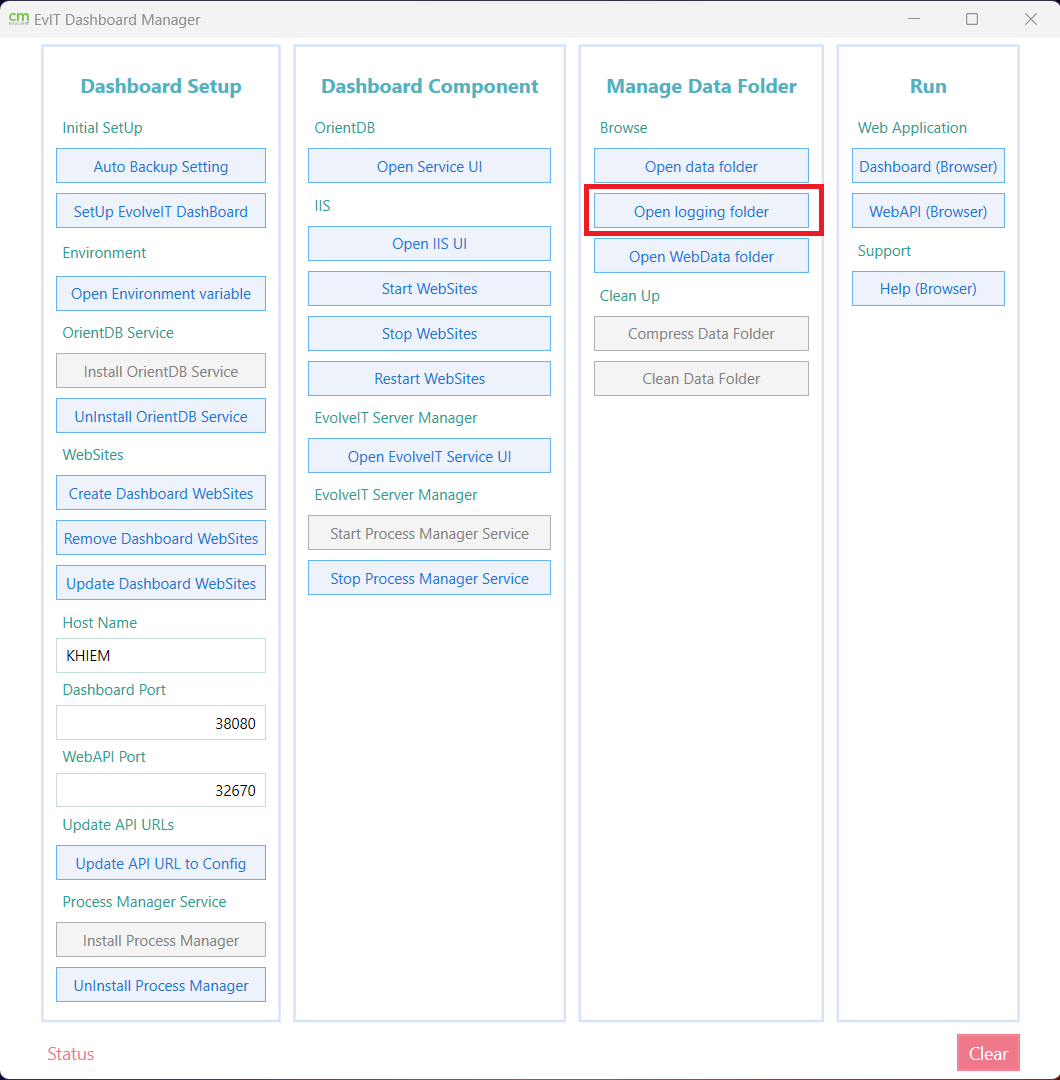Open Environment variable settings
1060x1080 pixels.
[160, 293]
